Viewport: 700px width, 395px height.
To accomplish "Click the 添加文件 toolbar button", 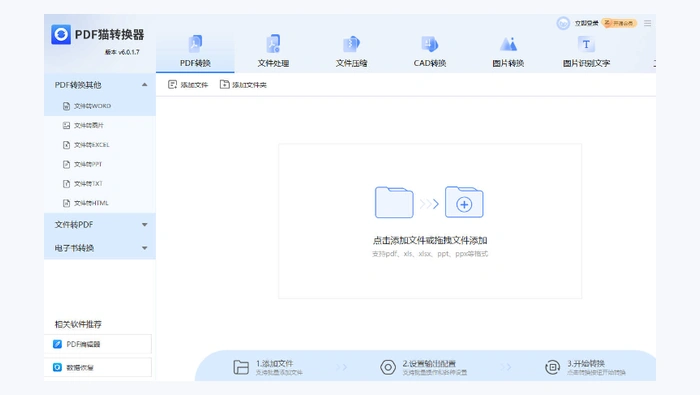I will (188, 85).
